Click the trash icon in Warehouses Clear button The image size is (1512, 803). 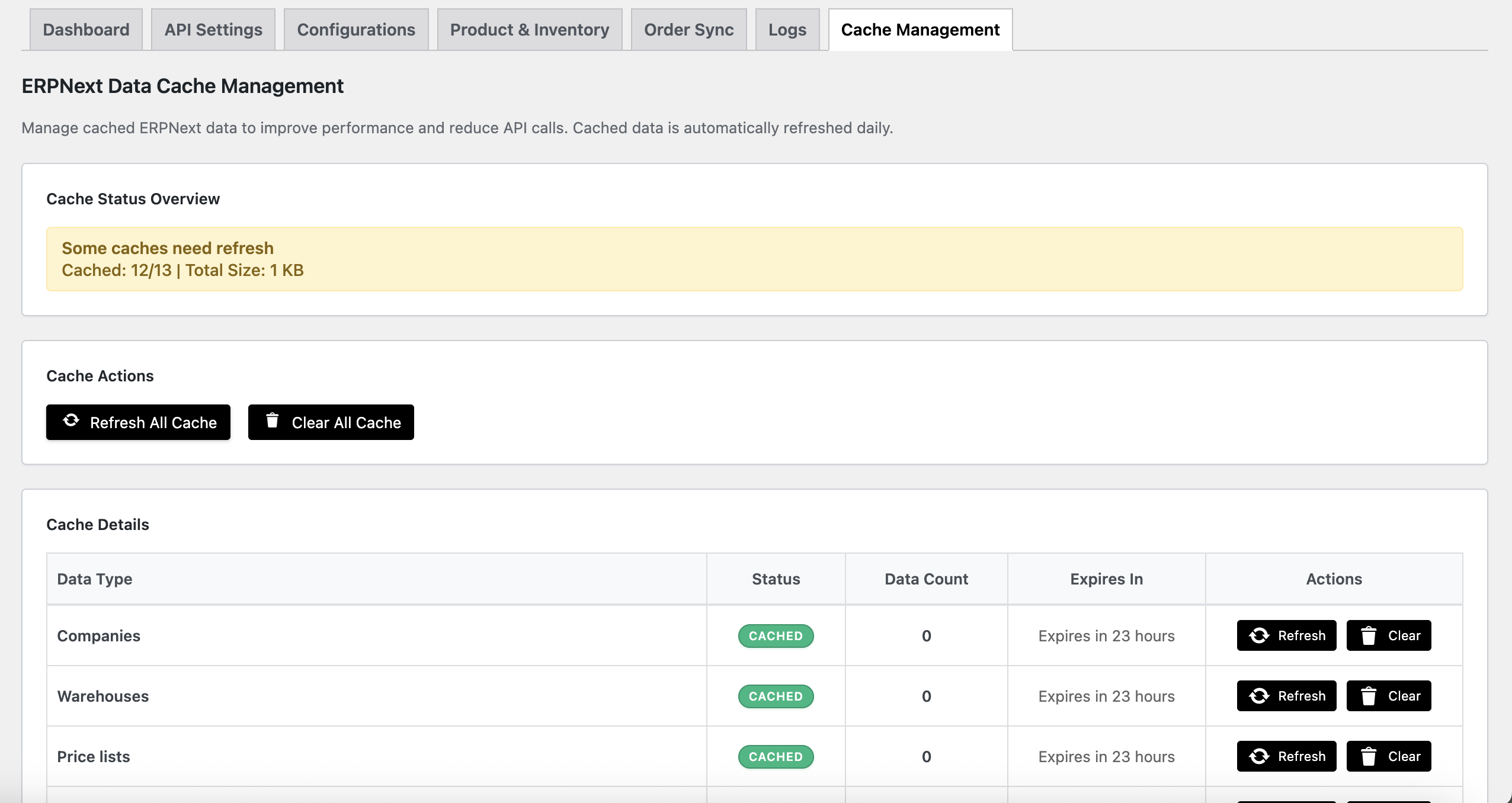click(1369, 696)
